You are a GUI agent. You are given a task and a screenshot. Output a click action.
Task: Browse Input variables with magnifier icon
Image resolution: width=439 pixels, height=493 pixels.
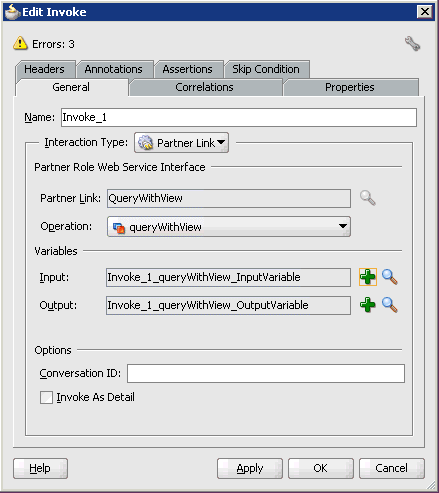click(x=389, y=277)
